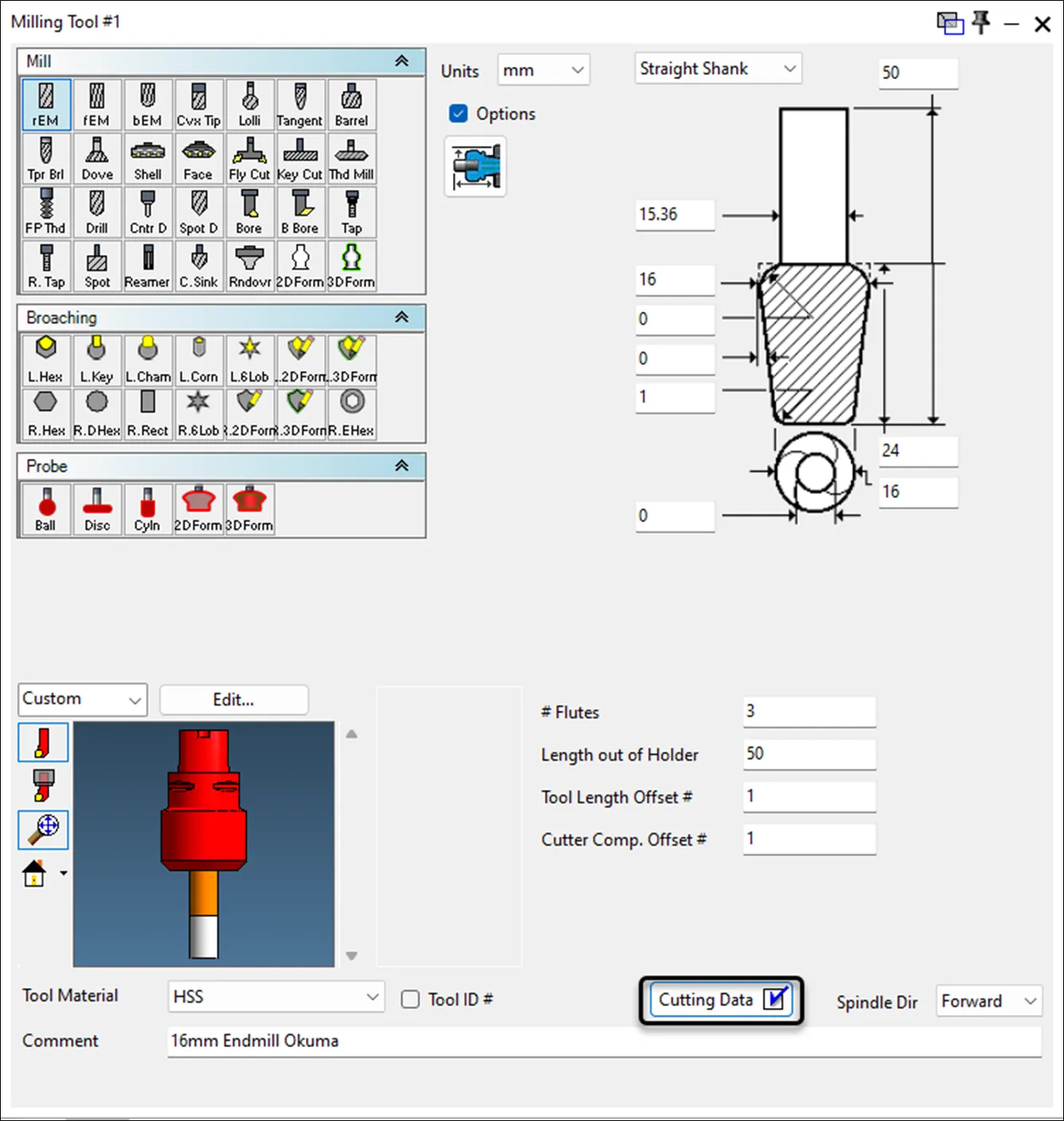Select the Shell mill tool
1064x1121 pixels.
coord(147,158)
